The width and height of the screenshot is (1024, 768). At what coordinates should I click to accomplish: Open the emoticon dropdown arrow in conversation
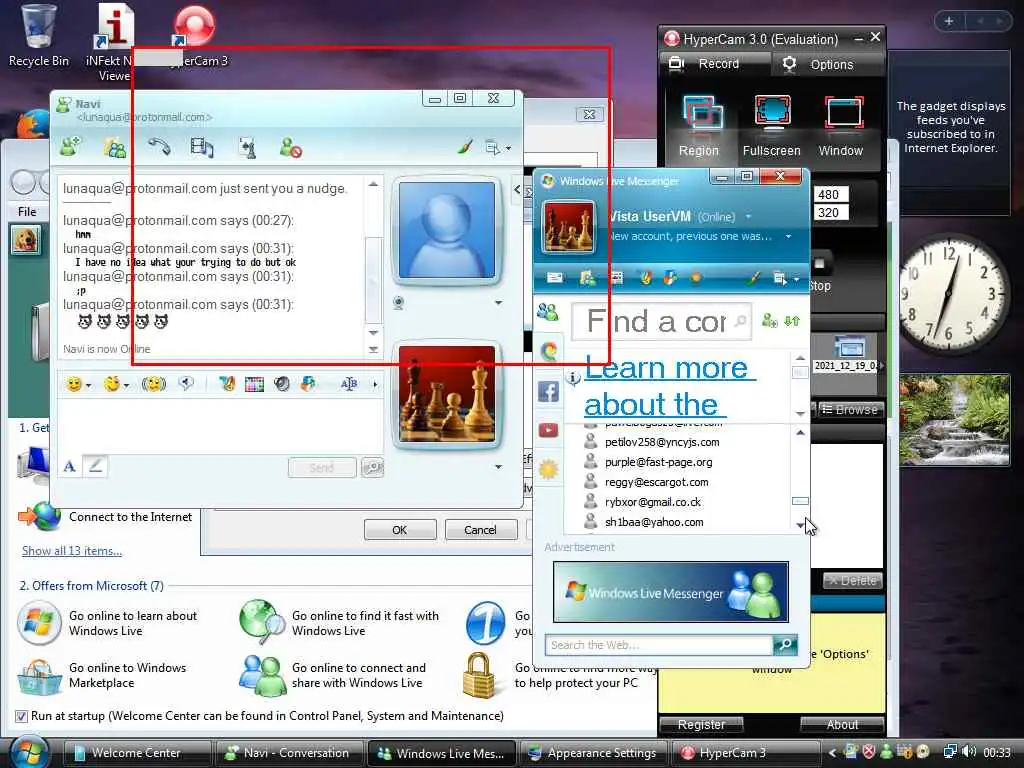88,385
